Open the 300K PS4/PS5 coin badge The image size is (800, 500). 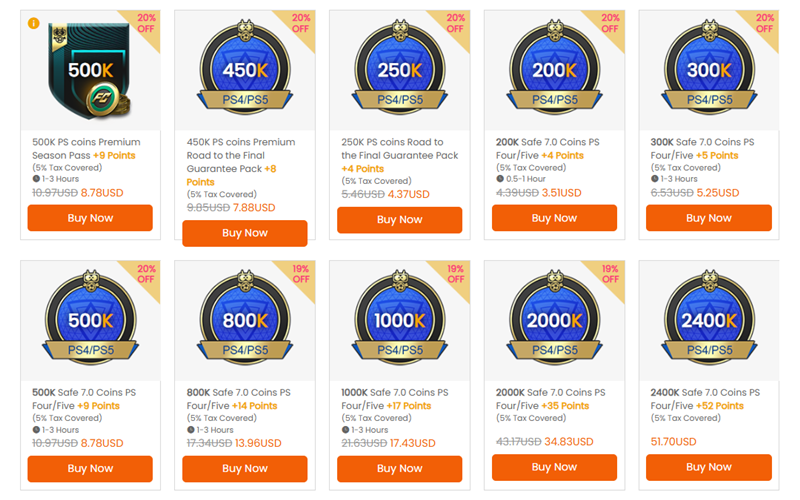(x=709, y=72)
